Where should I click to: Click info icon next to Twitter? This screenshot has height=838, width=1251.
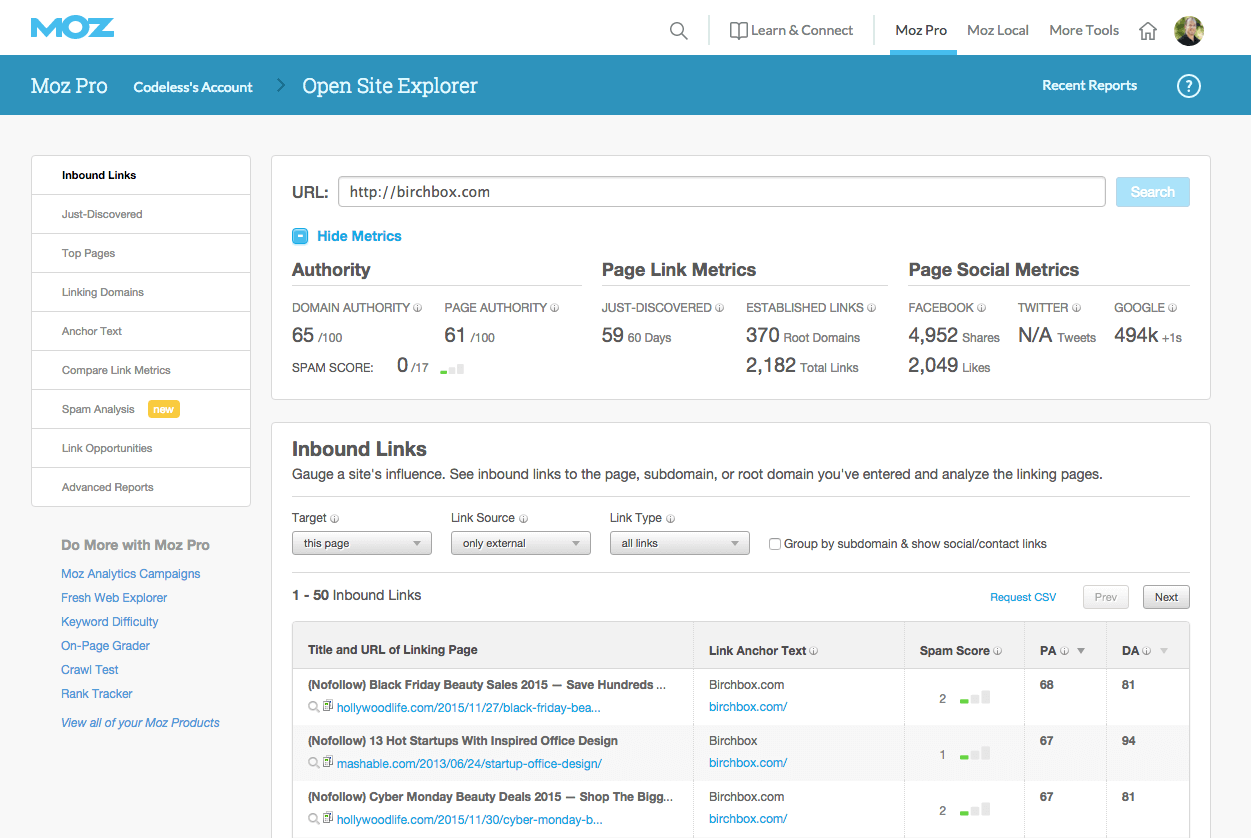pos(1076,308)
